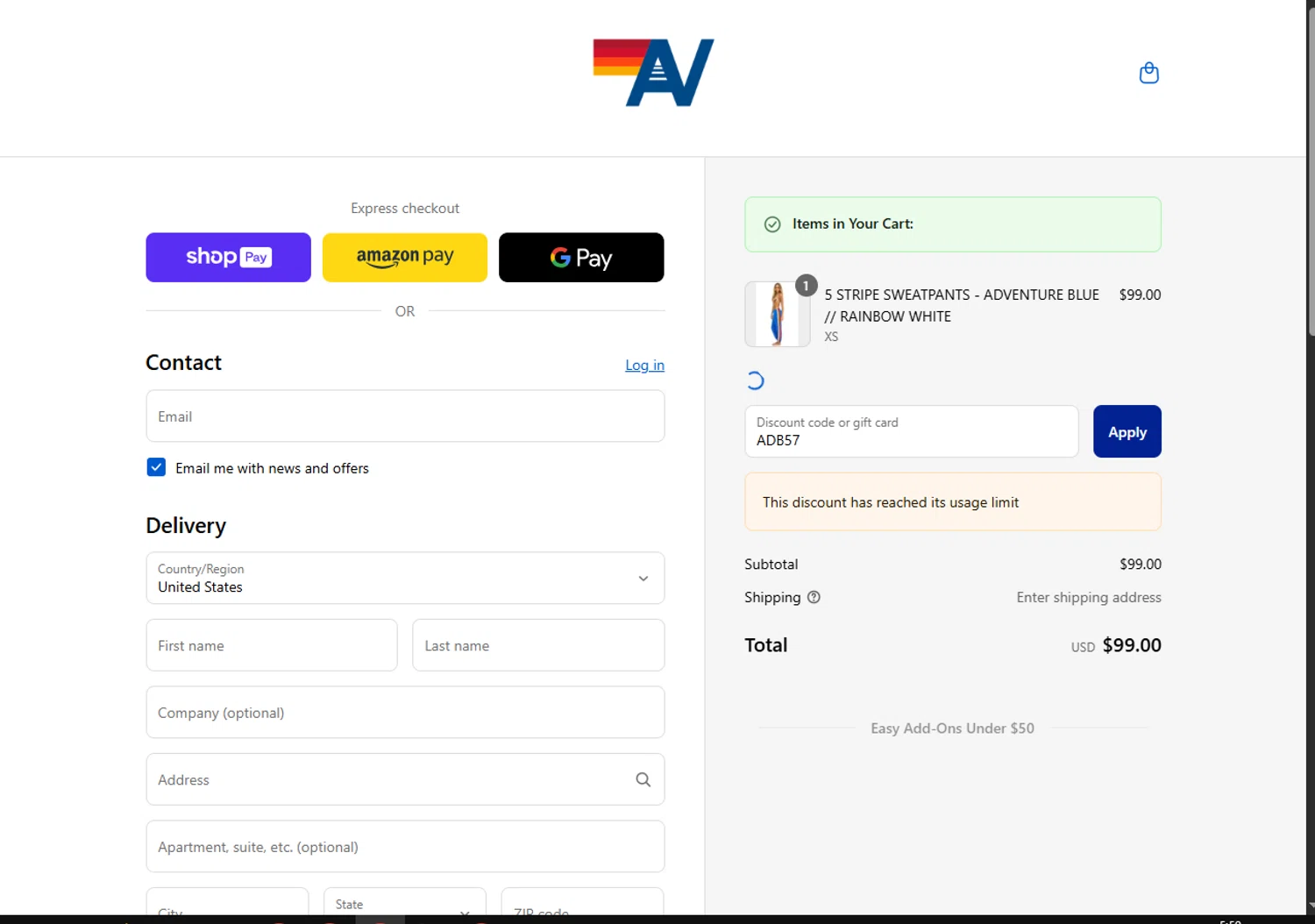This screenshot has height=924, width=1315.
Task: Pay with Google Pay
Action: (581, 257)
